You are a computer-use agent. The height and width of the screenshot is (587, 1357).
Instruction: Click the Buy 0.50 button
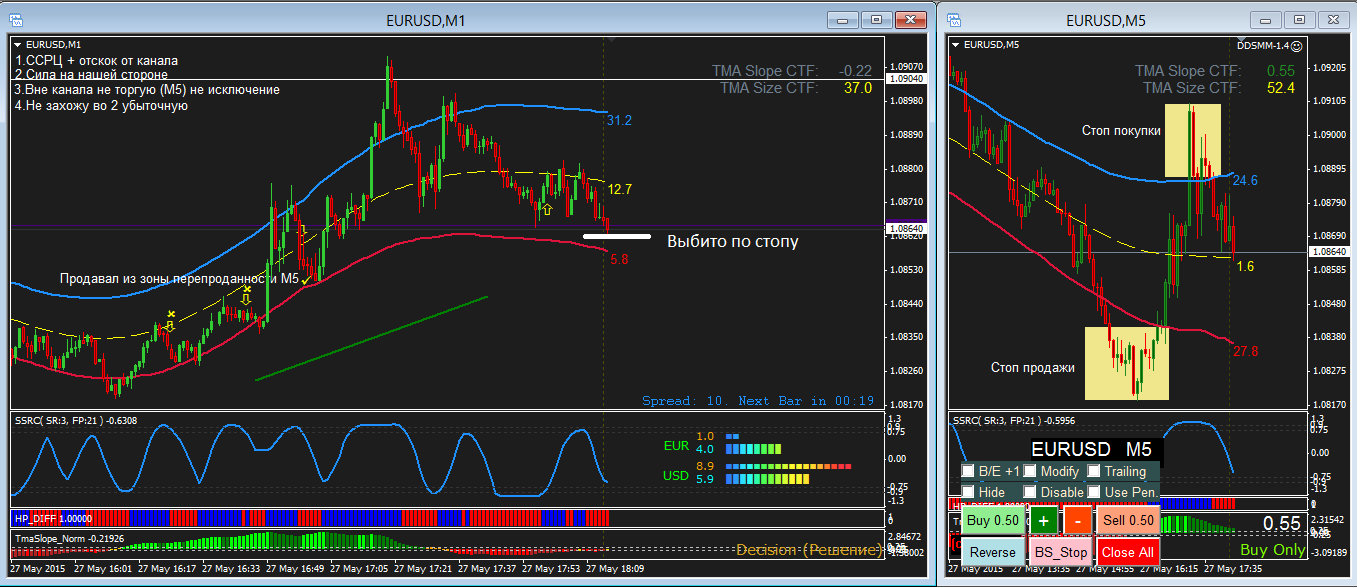(x=993, y=521)
